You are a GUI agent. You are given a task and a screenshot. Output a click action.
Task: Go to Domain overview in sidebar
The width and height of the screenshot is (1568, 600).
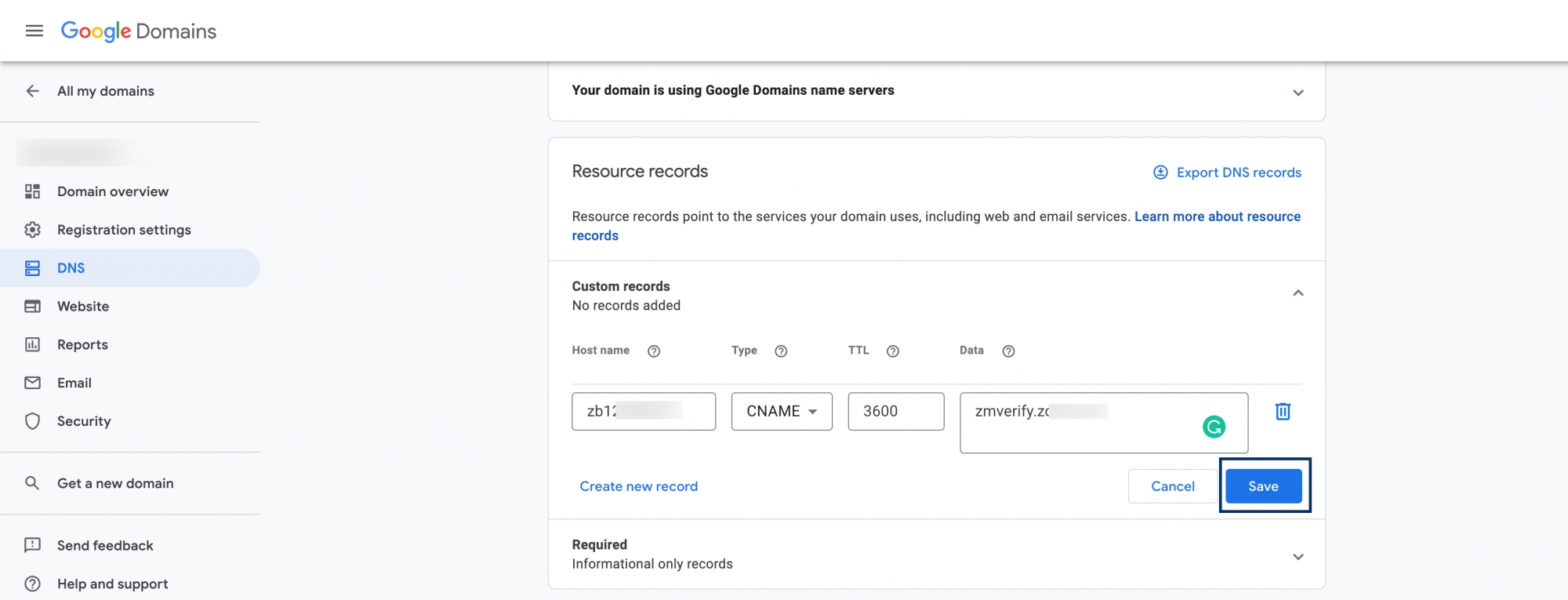tap(112, 191)
